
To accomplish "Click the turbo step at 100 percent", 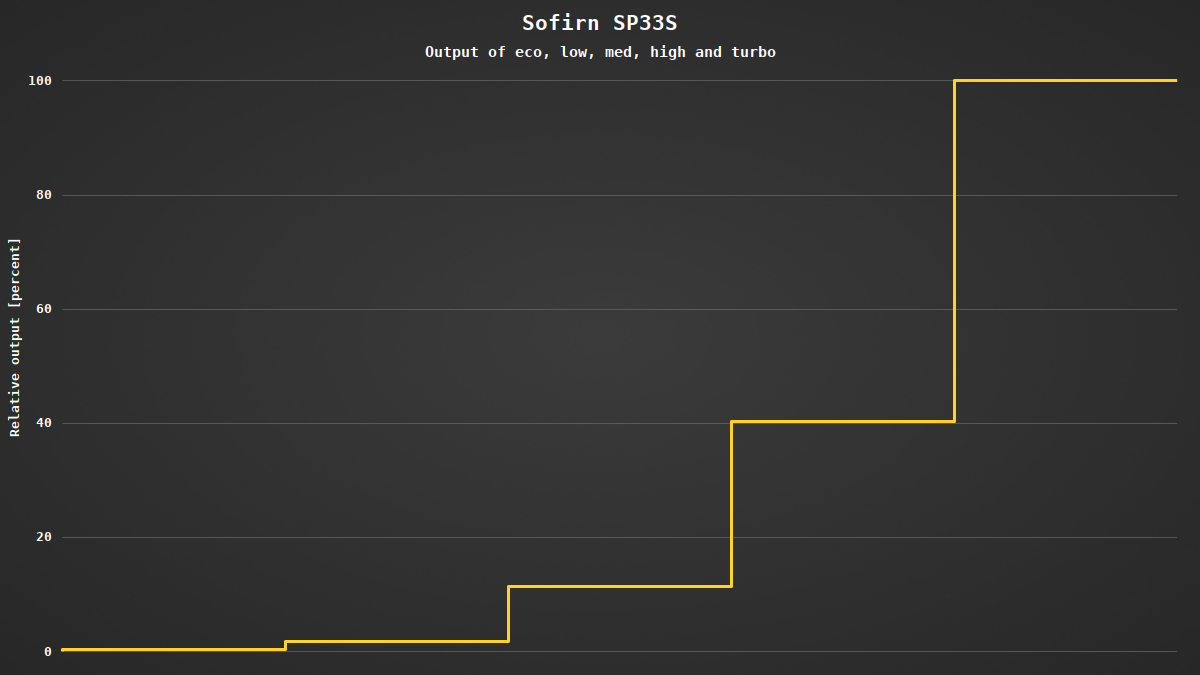I will point(1066,80).
